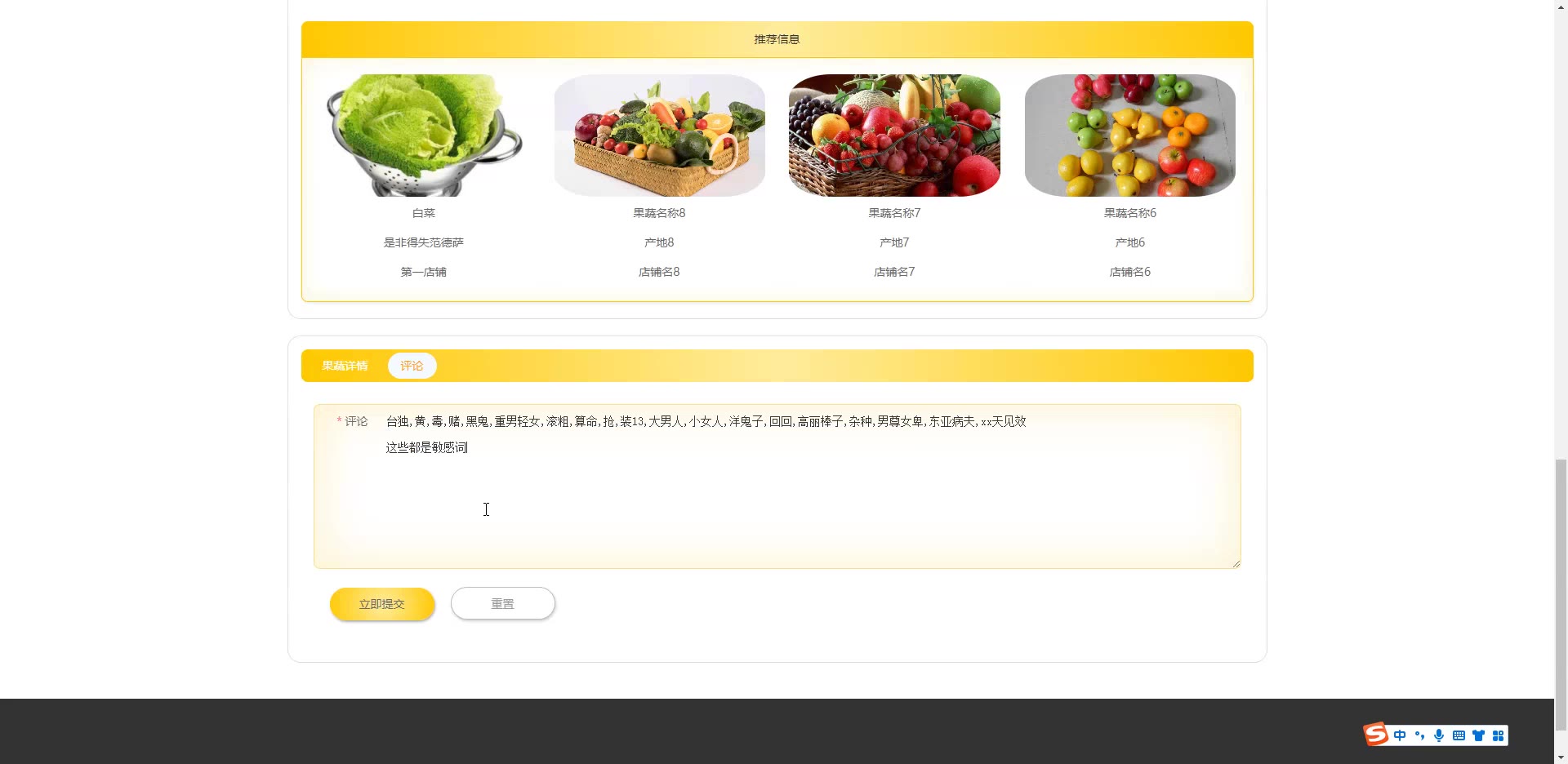Image resolution: width=1568 pixels, height=764 pixels.
Task: Open the Sogou input method logo
Action: 1376,734
